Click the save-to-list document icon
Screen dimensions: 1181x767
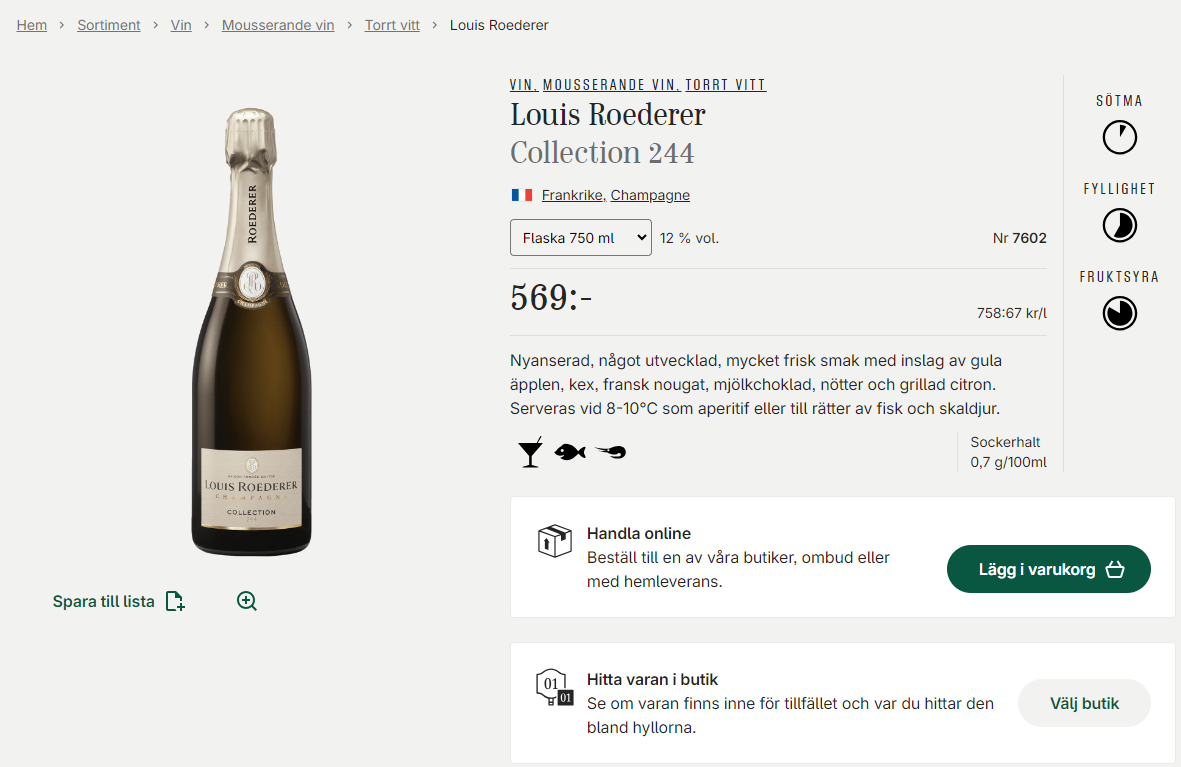(x=175, y=601)
